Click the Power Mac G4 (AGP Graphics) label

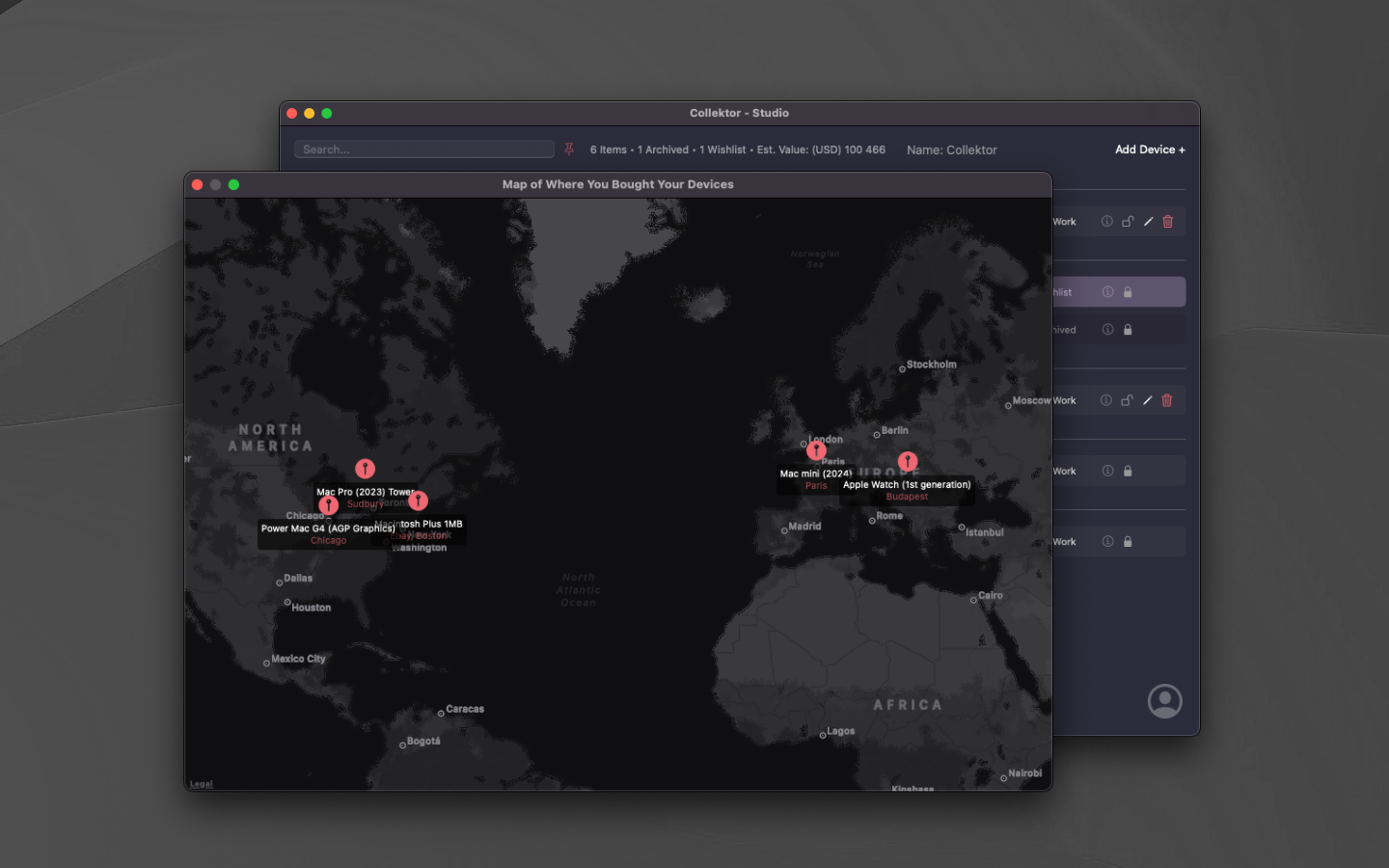tap(328, 529)
